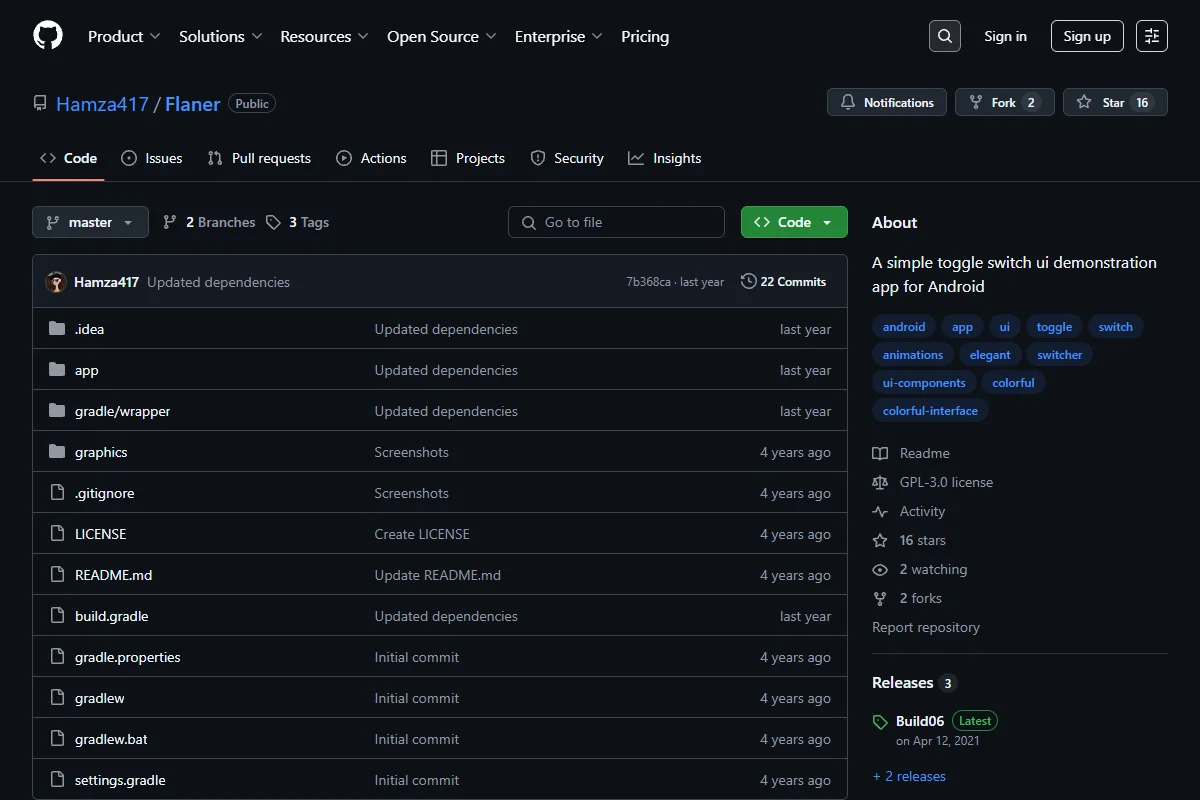The width and height of the screenshot is (1200, 800).
Task: Open the Pull requests tab
Action: 259,158
